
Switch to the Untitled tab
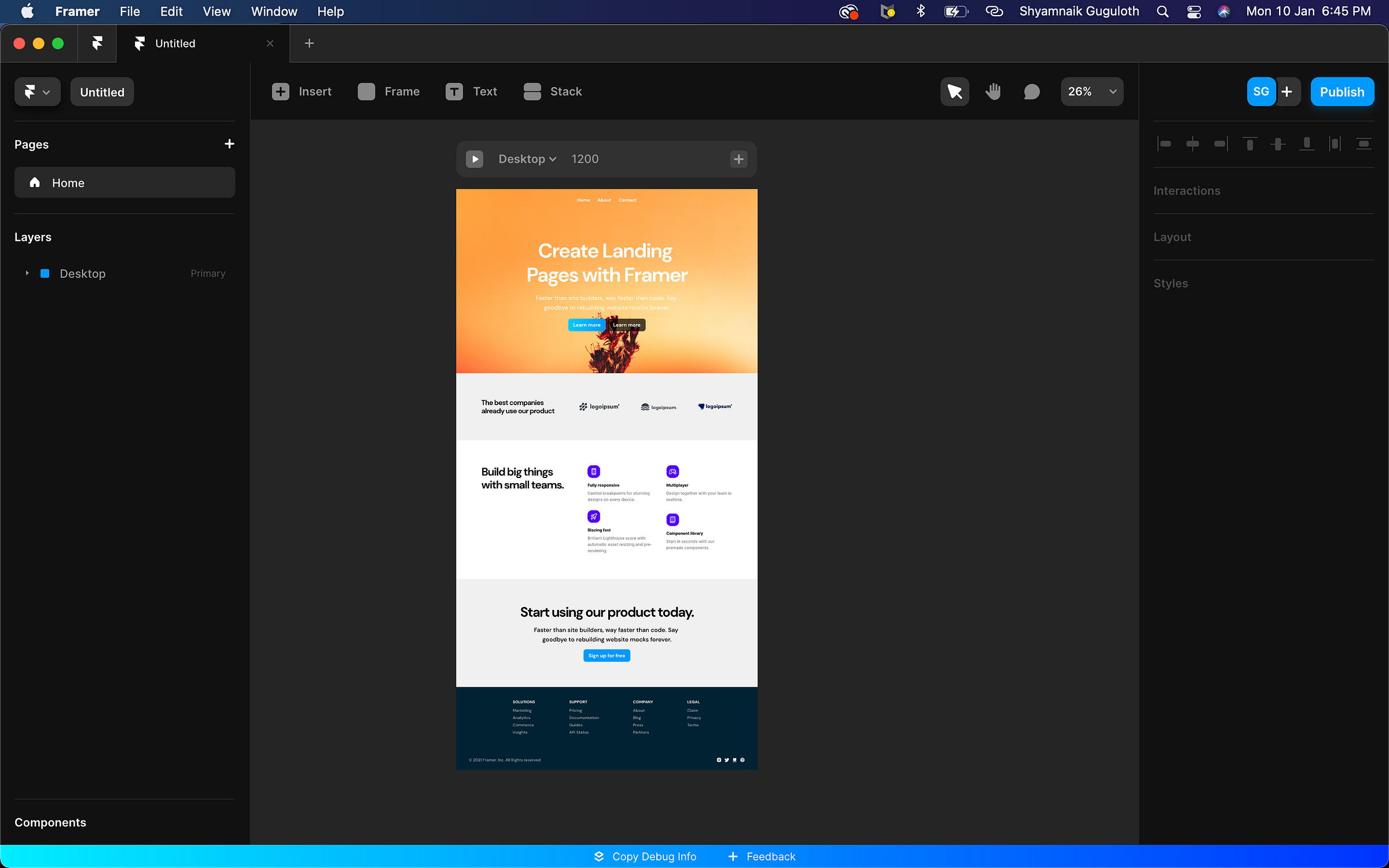click(x=175, y=43)
